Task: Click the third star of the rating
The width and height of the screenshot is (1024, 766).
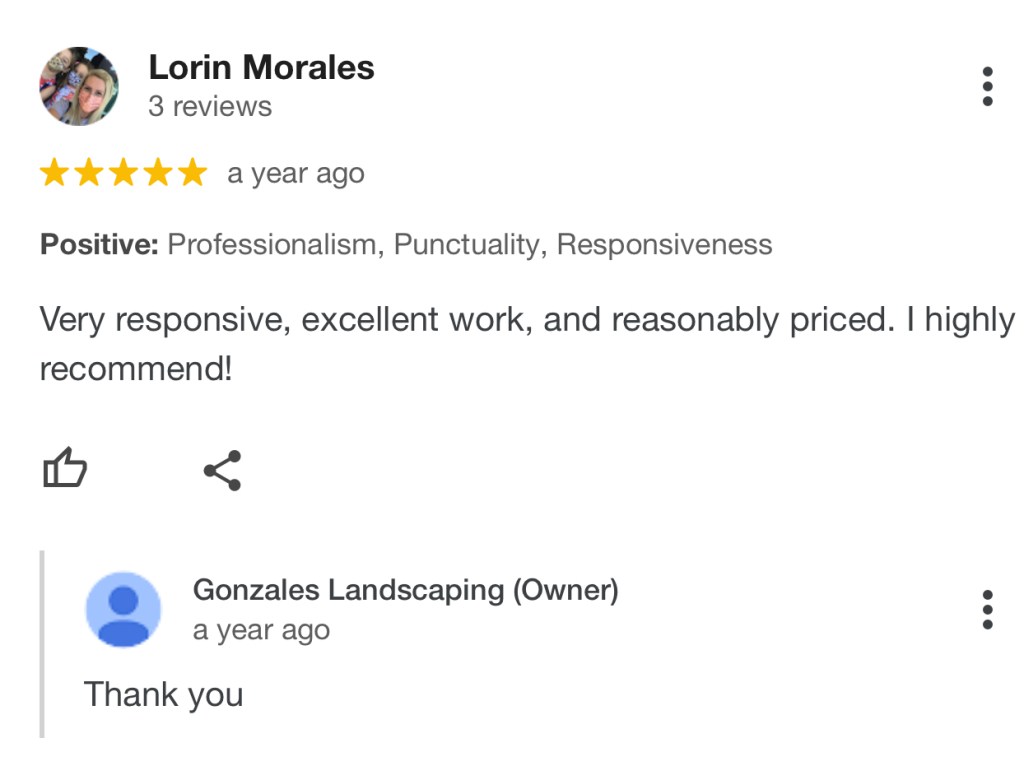Action: (x=123, y=174)
